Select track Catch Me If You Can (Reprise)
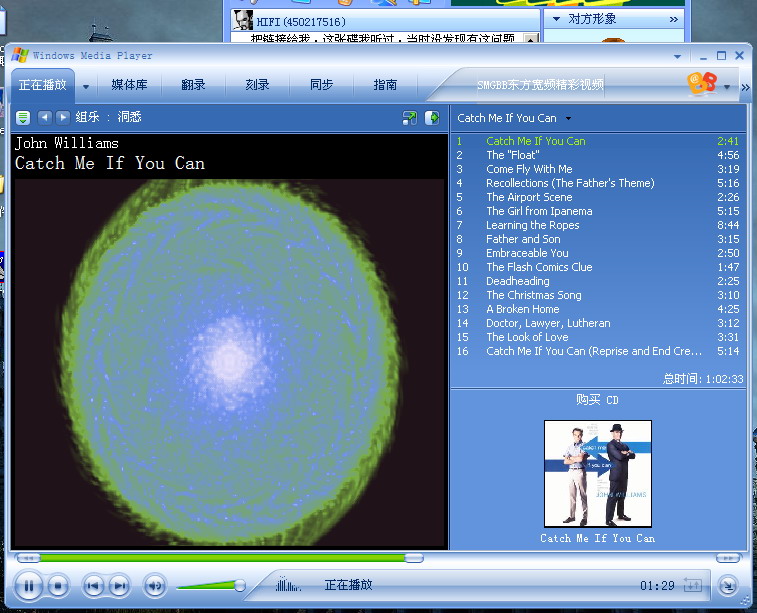 (598, 351)
